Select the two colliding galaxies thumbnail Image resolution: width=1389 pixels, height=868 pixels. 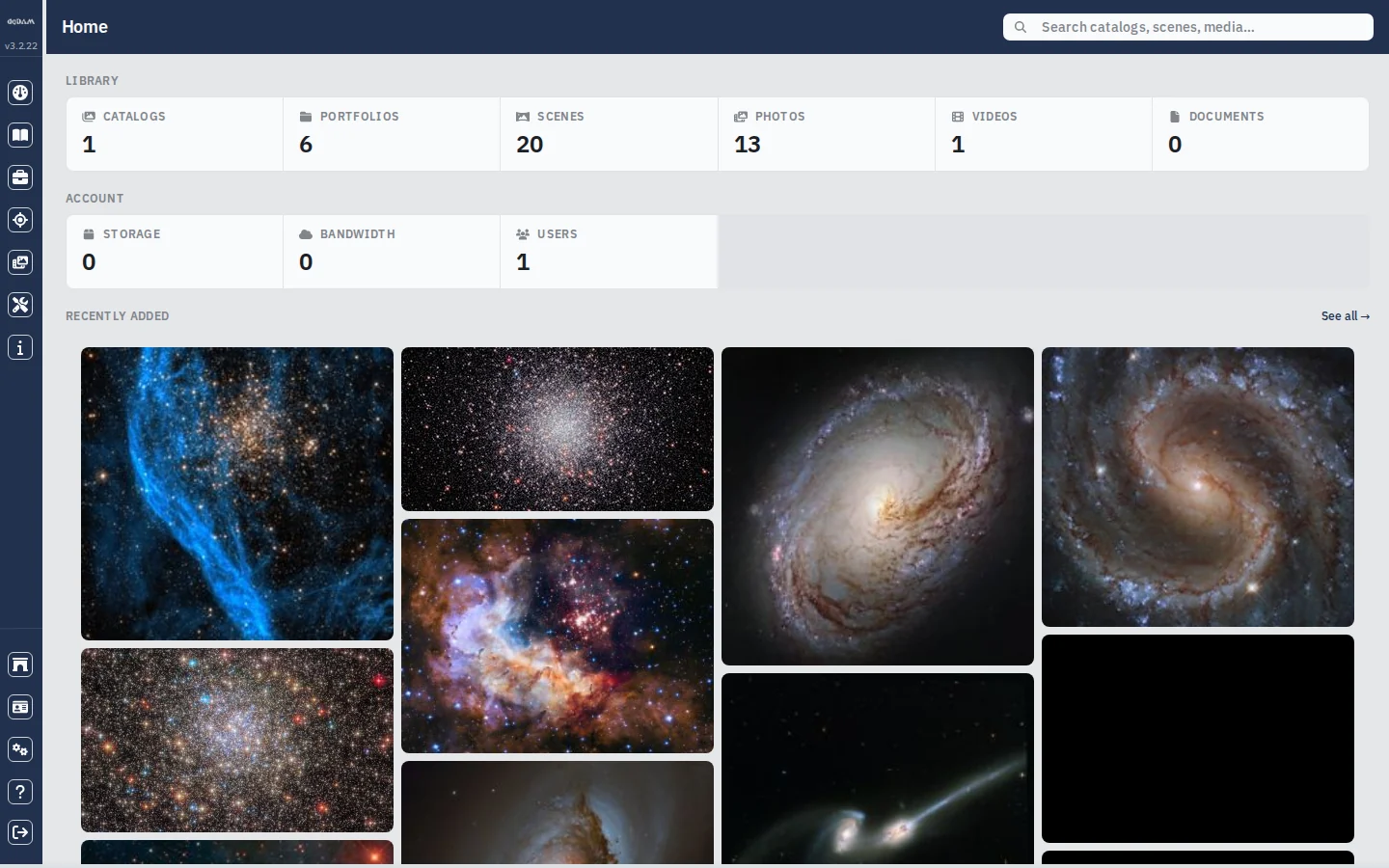878,769
